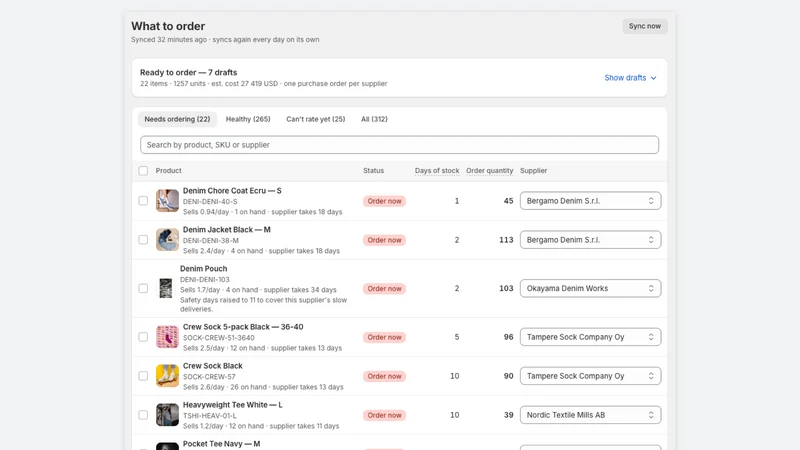Image resolution: width=800 pixels, height=450 pixels.
Task: Click order quantity 45 for Denim Chore Coat
Action: 508,201
